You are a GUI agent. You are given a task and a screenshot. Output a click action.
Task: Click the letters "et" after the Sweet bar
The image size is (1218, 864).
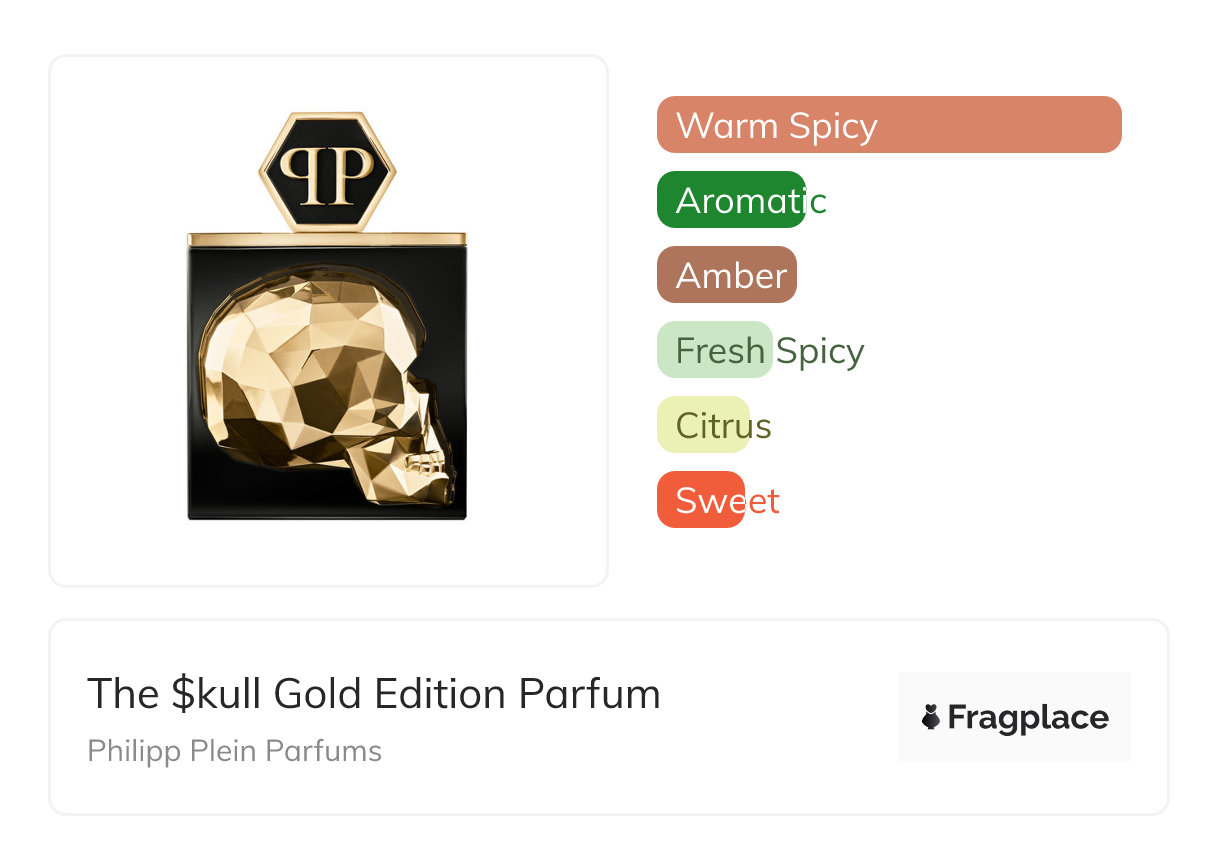764,501
